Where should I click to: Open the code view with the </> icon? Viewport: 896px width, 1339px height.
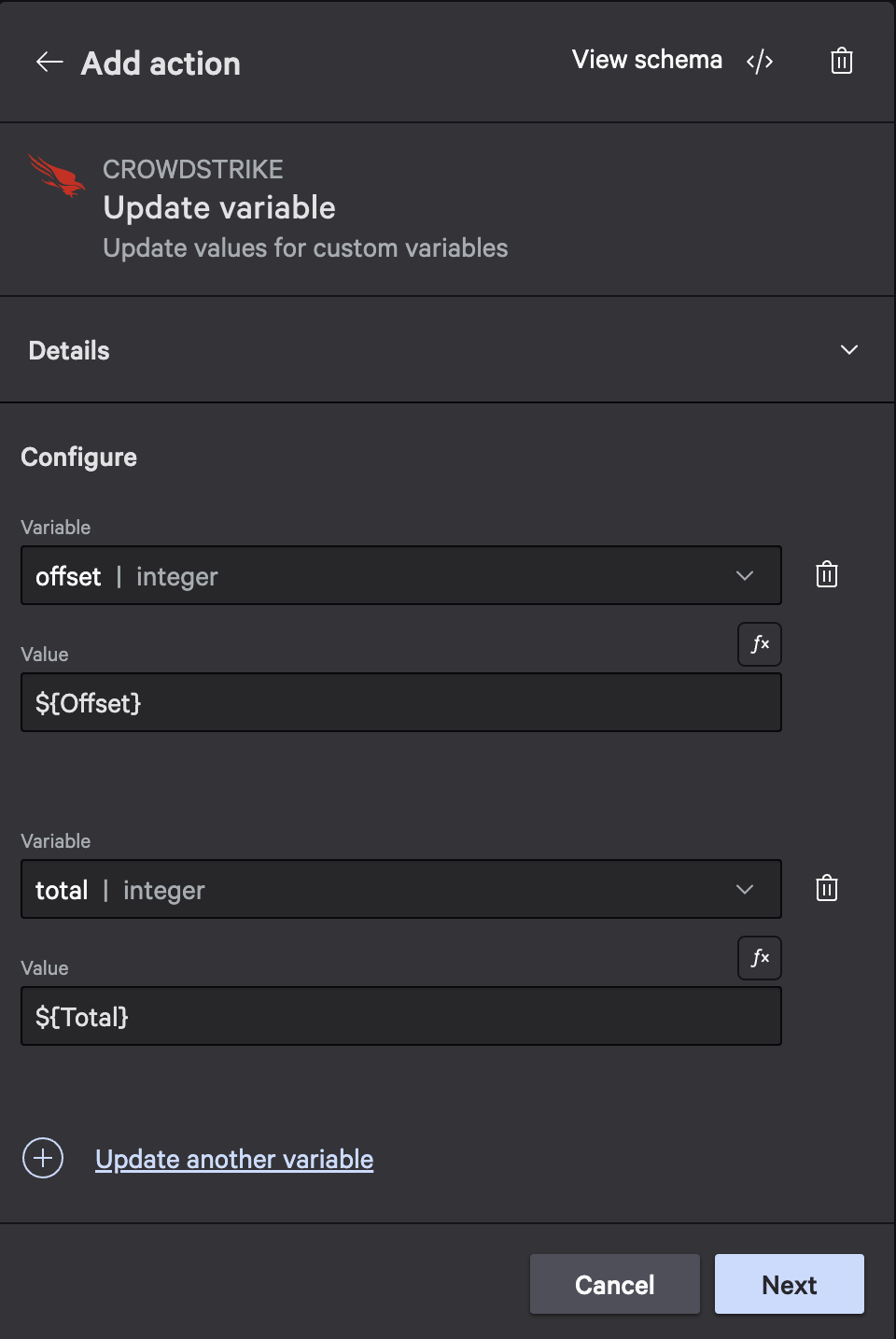[x=760, y=60]
